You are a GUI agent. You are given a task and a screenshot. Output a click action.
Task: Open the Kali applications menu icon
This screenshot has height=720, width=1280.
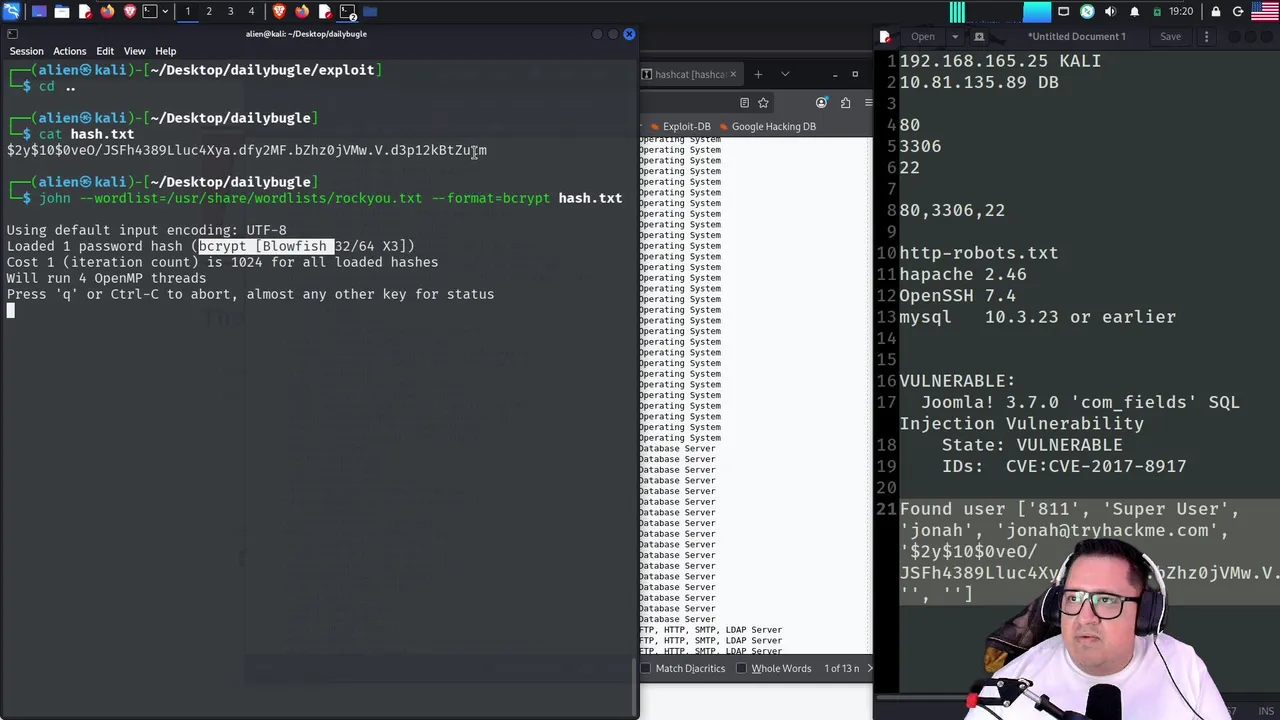[x=12, y=12]
